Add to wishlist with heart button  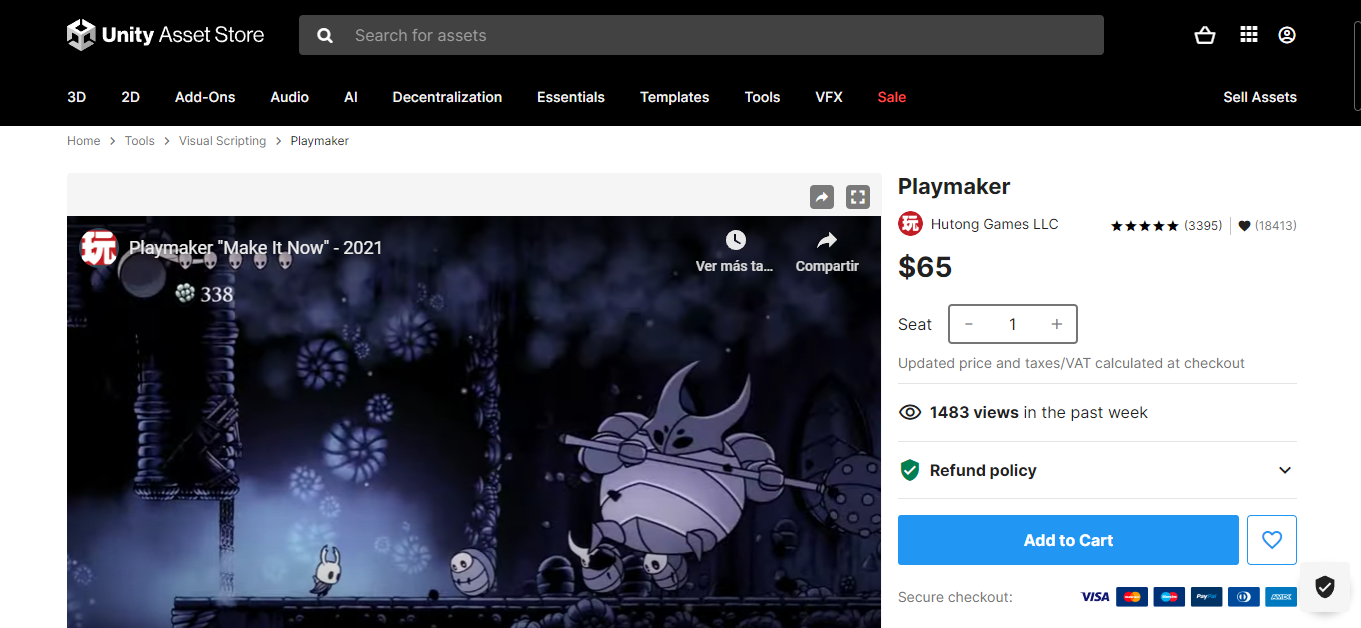click(x=1272, y=540)
